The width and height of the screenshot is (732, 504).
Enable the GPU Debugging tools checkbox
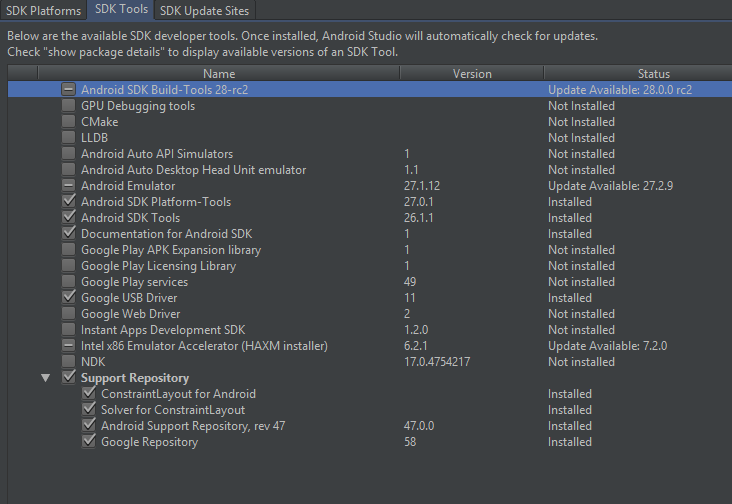(x=68, y=106)
